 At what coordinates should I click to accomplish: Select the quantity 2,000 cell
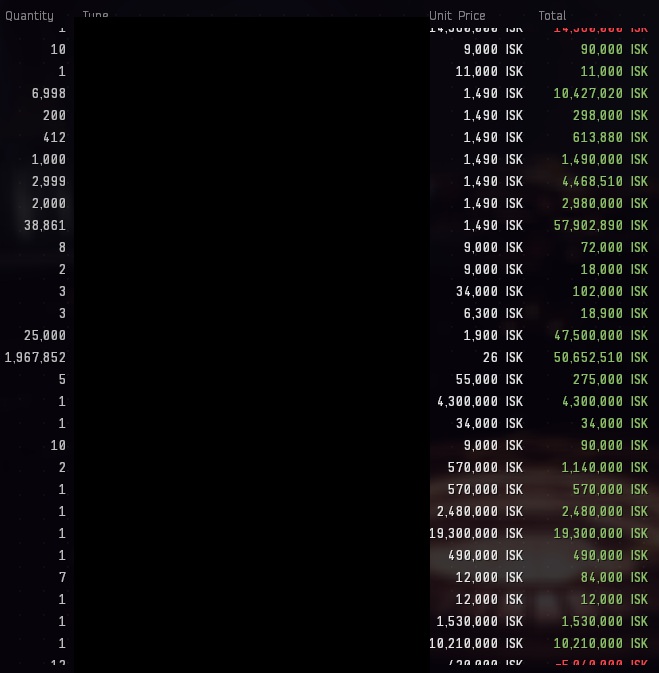coord(49,203)
